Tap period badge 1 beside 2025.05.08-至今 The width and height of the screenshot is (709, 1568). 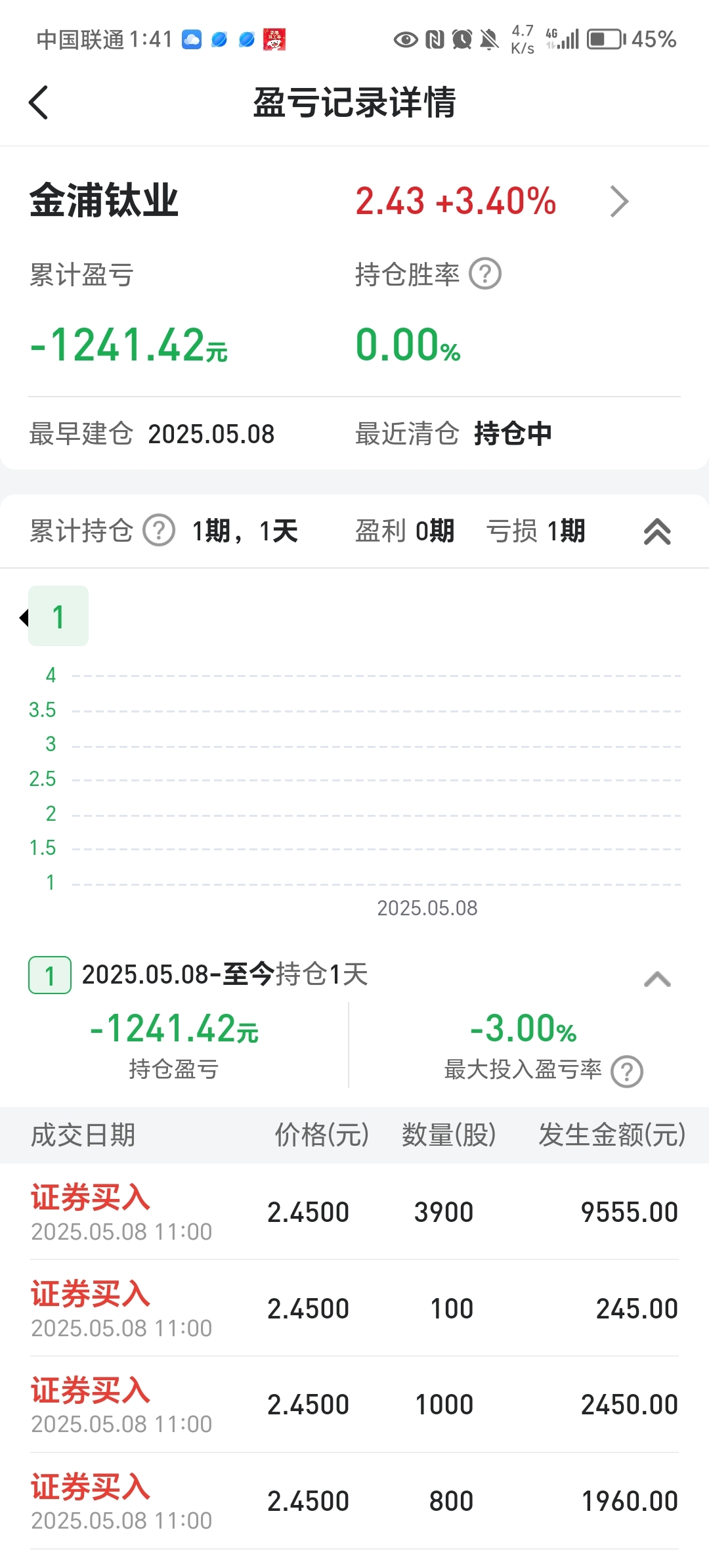click(50, 975)
